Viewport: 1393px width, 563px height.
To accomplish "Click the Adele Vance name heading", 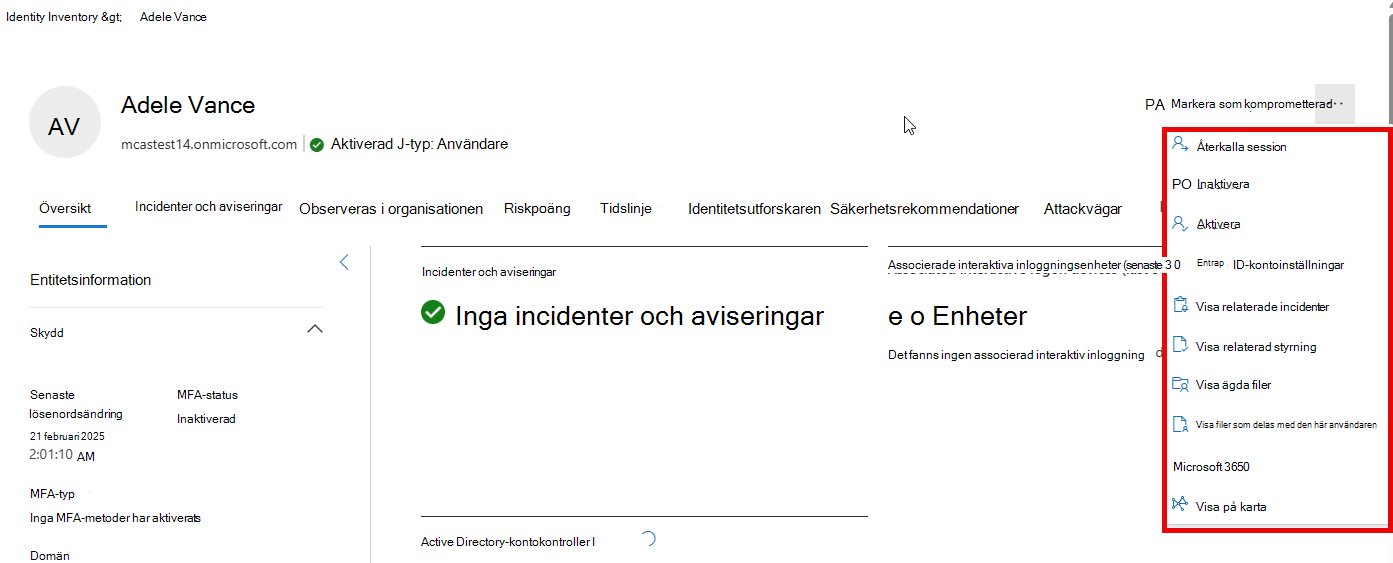I will click(188, 105).
